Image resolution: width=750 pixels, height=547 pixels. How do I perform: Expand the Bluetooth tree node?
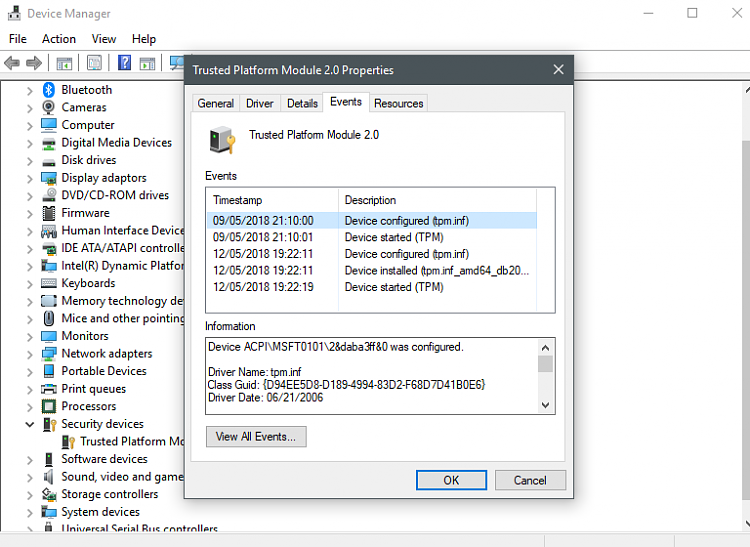tap(30, 90)
